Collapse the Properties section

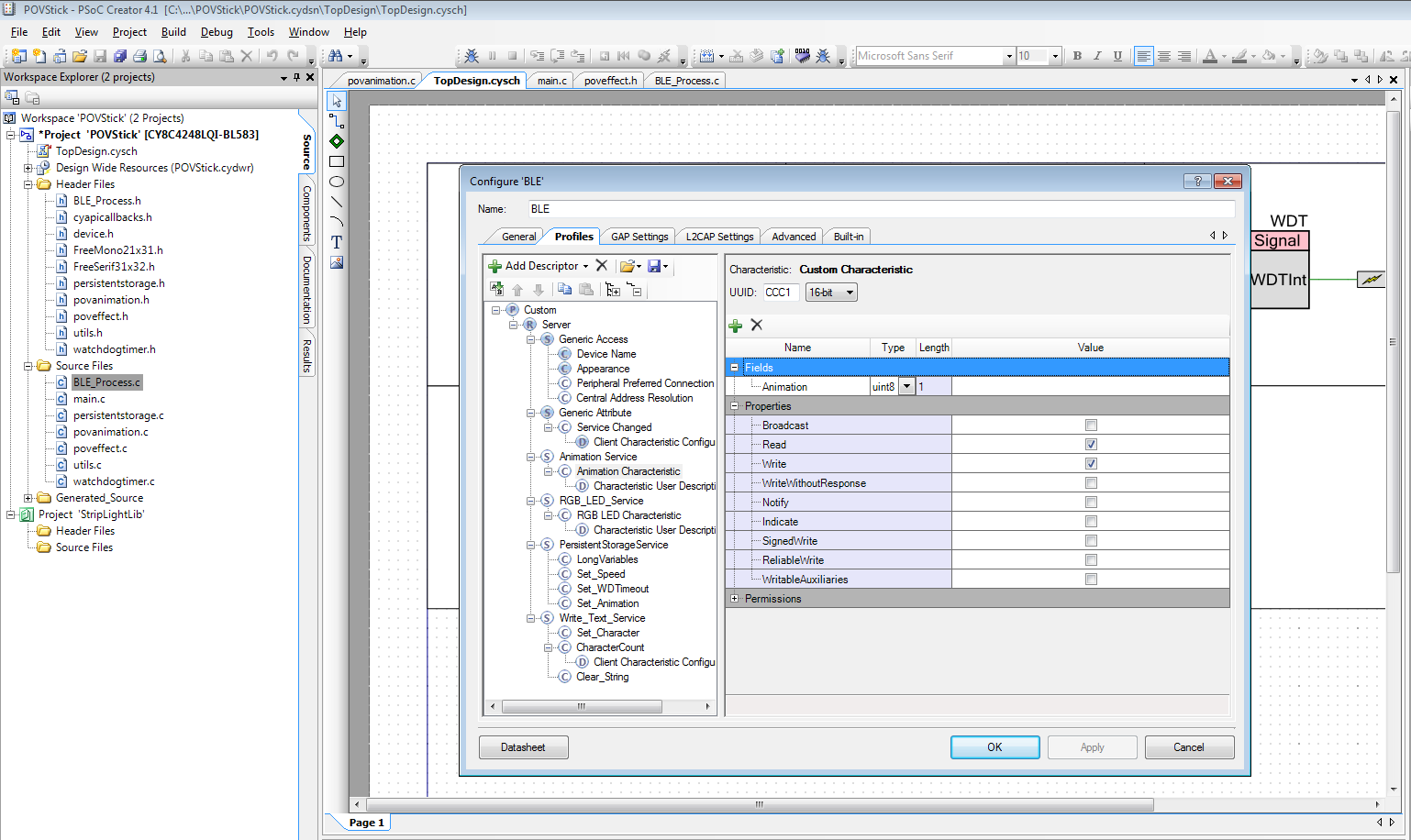click(734, 406)
